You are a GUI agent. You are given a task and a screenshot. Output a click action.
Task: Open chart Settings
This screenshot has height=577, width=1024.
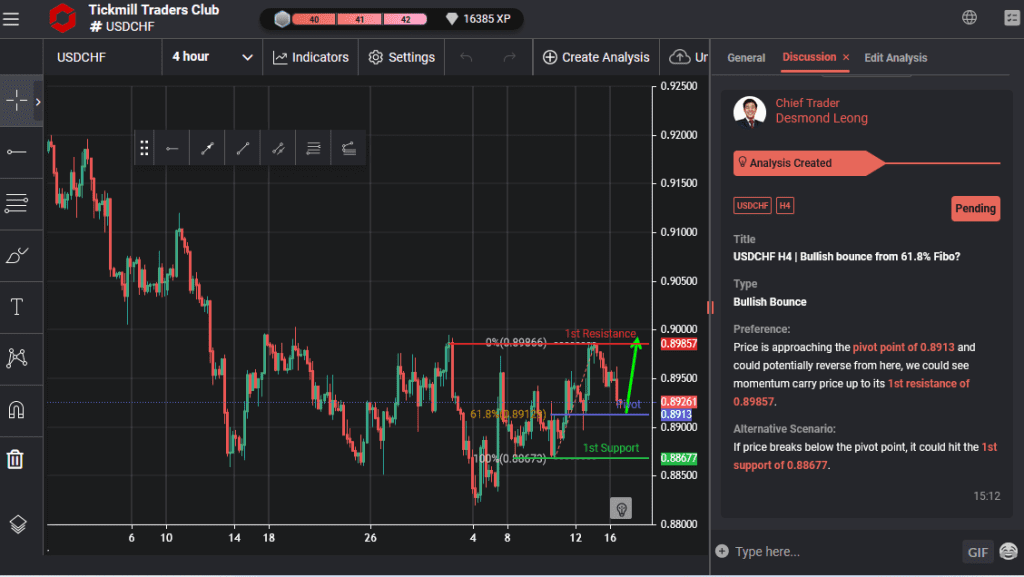tap(401, 57)
